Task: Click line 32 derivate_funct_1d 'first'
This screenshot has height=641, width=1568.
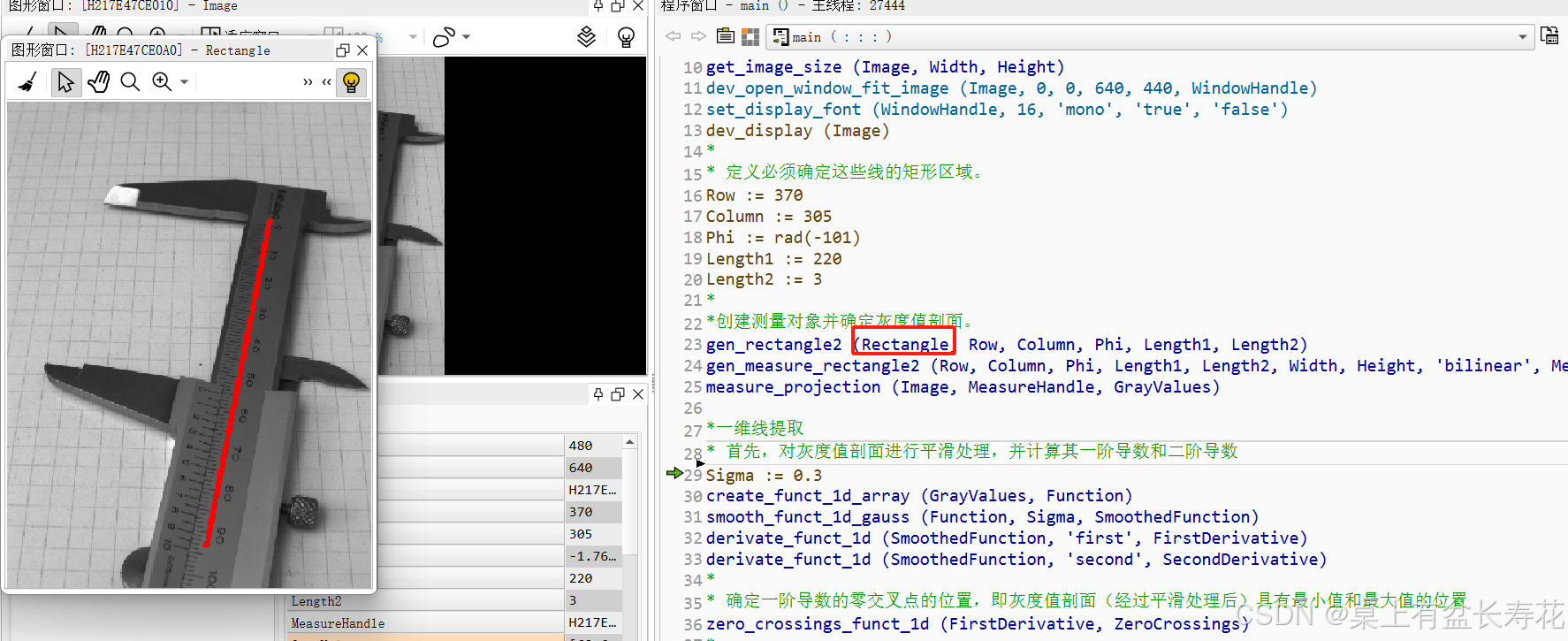Action: click(1007, 538)
